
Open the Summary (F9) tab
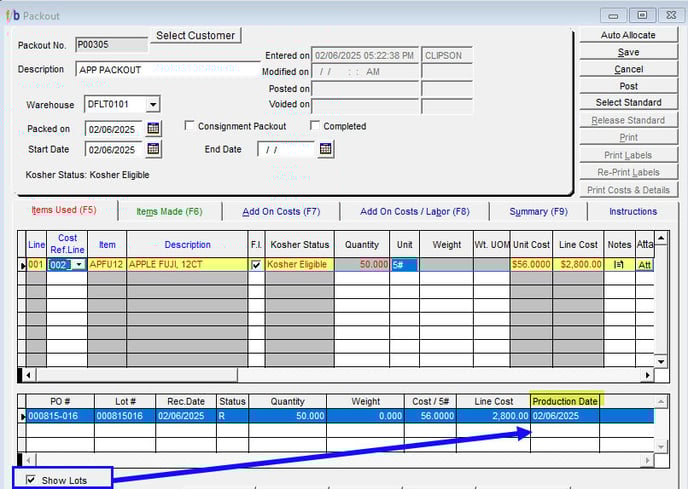(x=537, y=211)
